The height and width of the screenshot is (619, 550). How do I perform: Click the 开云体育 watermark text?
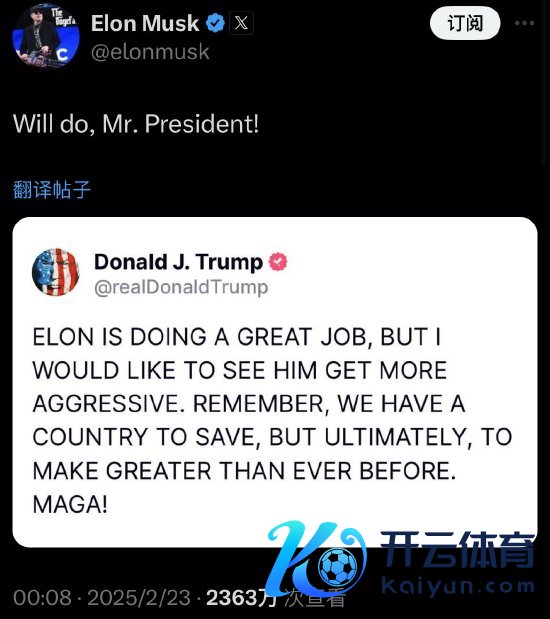(458, 550)
